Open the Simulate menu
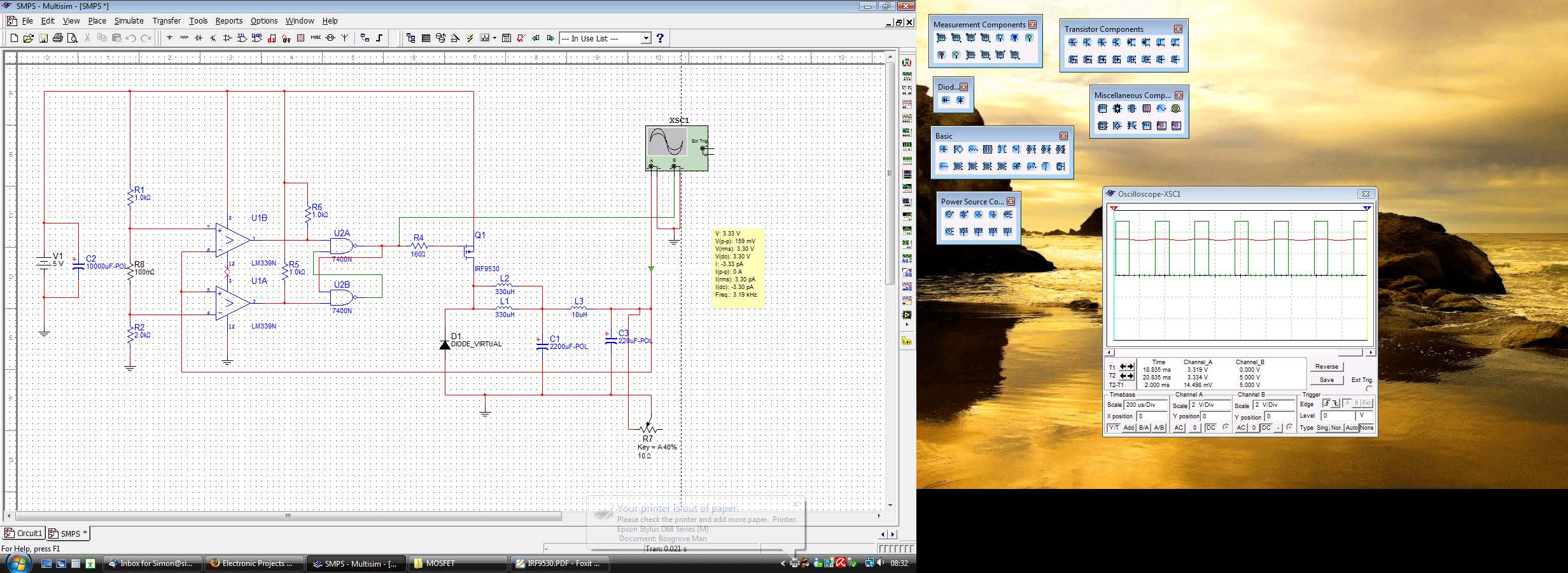 point(129,21)
